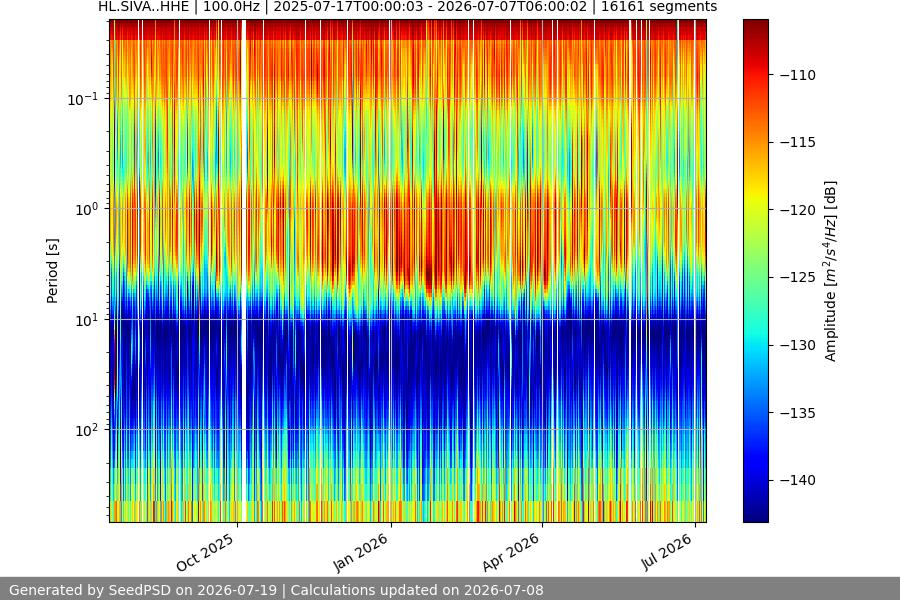Click the 10⁻¹ period tick label
The image size is (900, 600).
pyautogui.click(x=83, y=99)
